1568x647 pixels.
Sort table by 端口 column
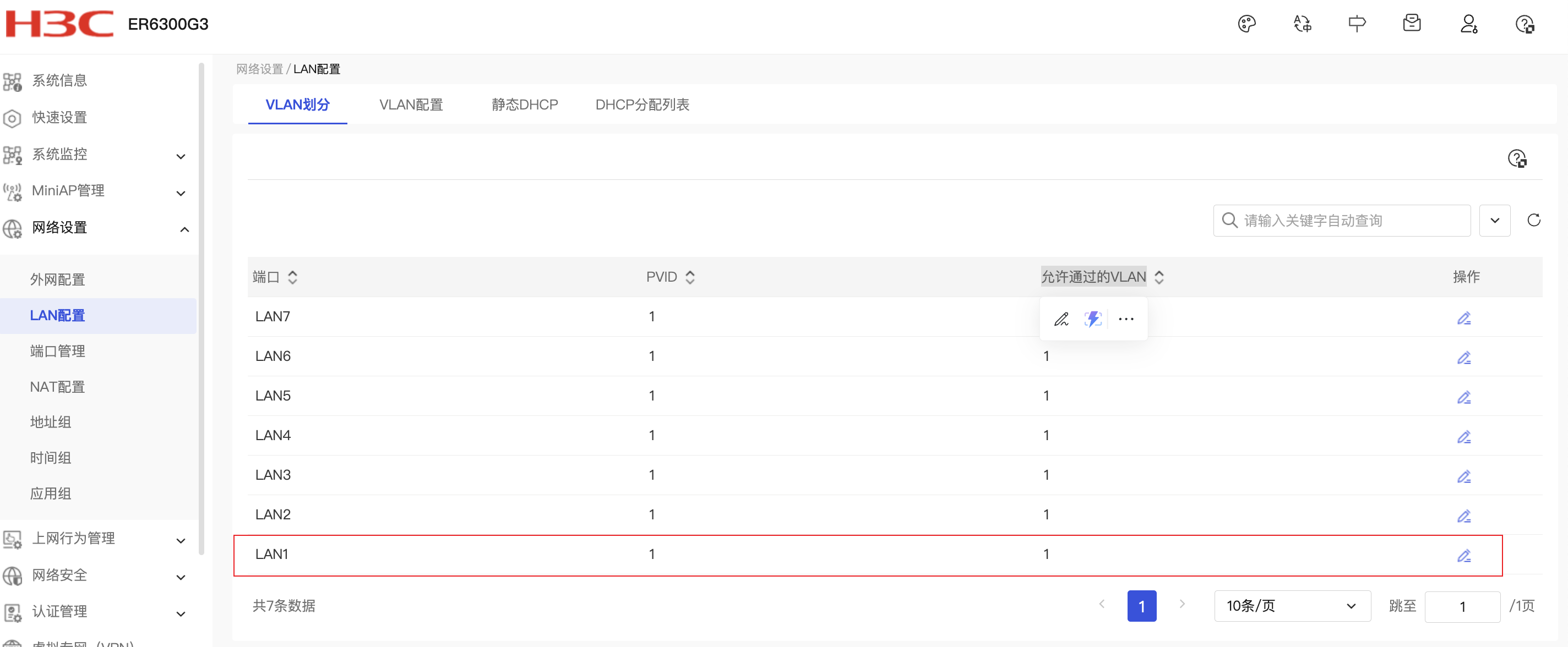292,277
